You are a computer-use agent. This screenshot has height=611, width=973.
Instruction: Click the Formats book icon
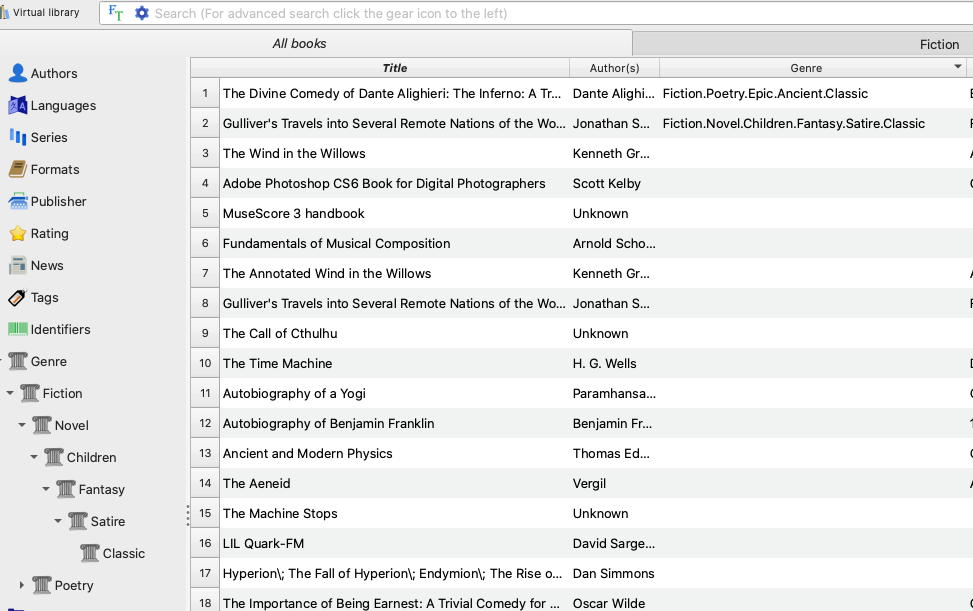click(x=17, y=169)
